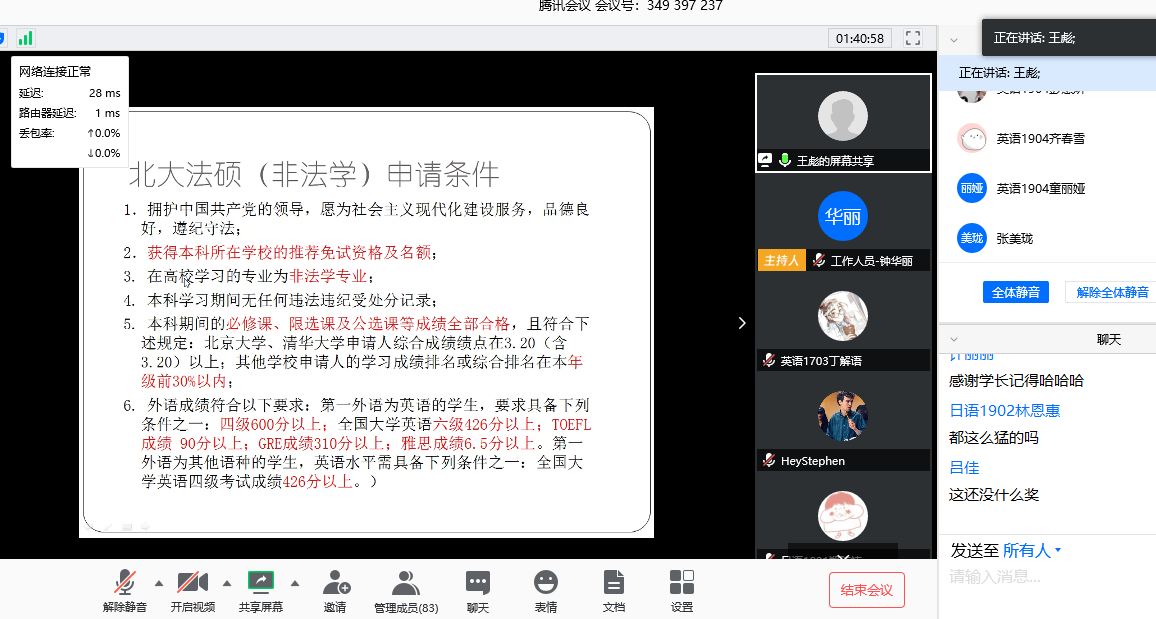Click the network signal strength icon
The height and width of the screenshot is (619, 1156).
pos(25,38)
